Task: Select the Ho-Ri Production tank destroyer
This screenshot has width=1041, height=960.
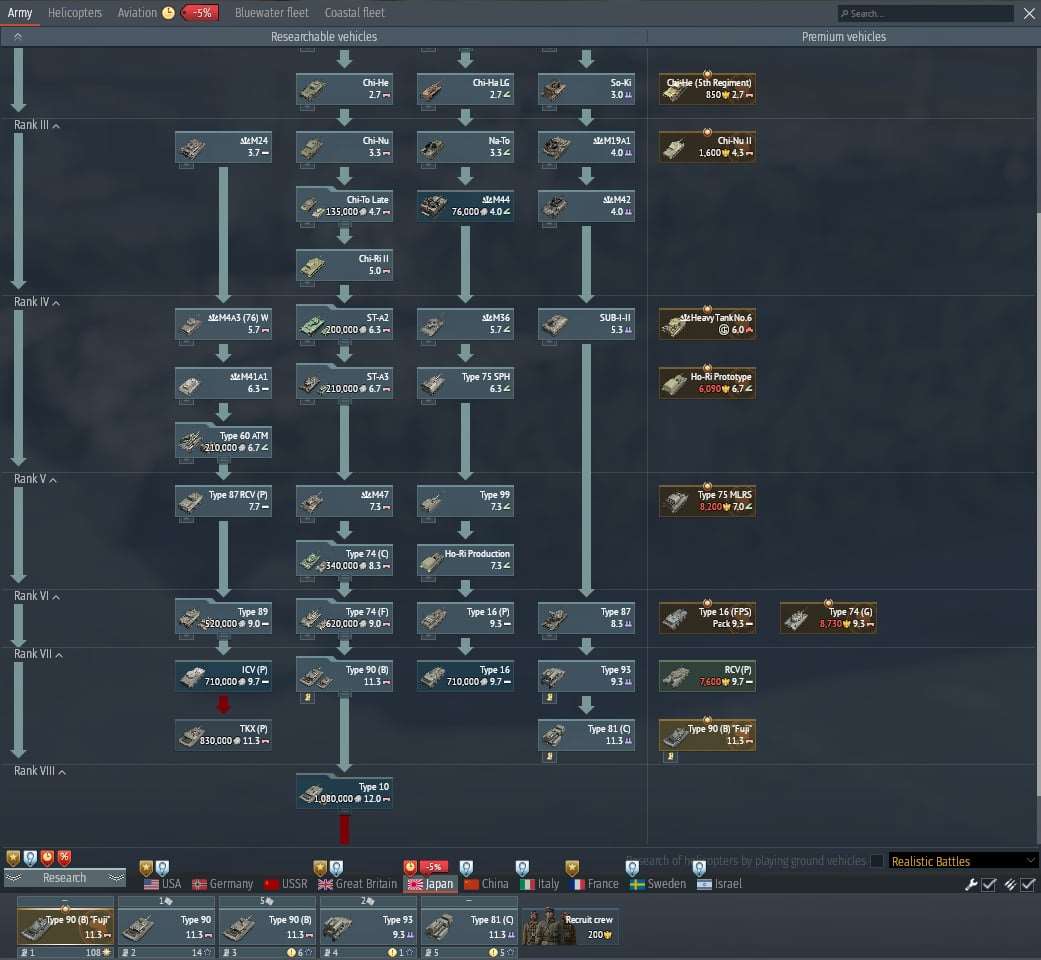Action: point(465,560)
